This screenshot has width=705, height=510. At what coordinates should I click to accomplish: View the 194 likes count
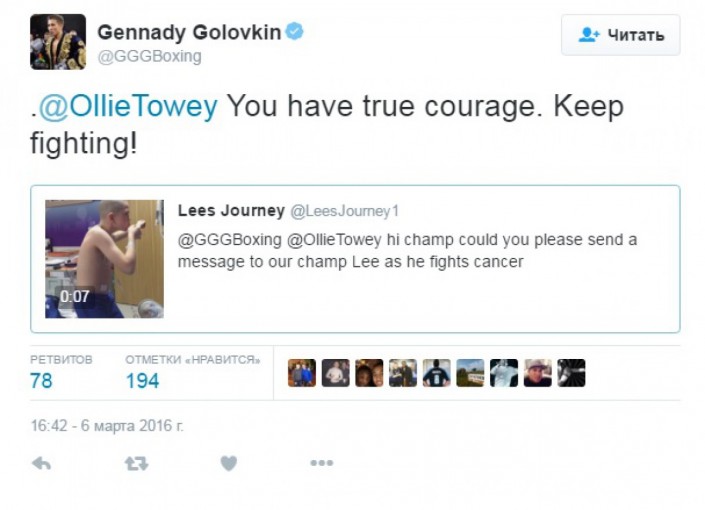coord(142,380)
